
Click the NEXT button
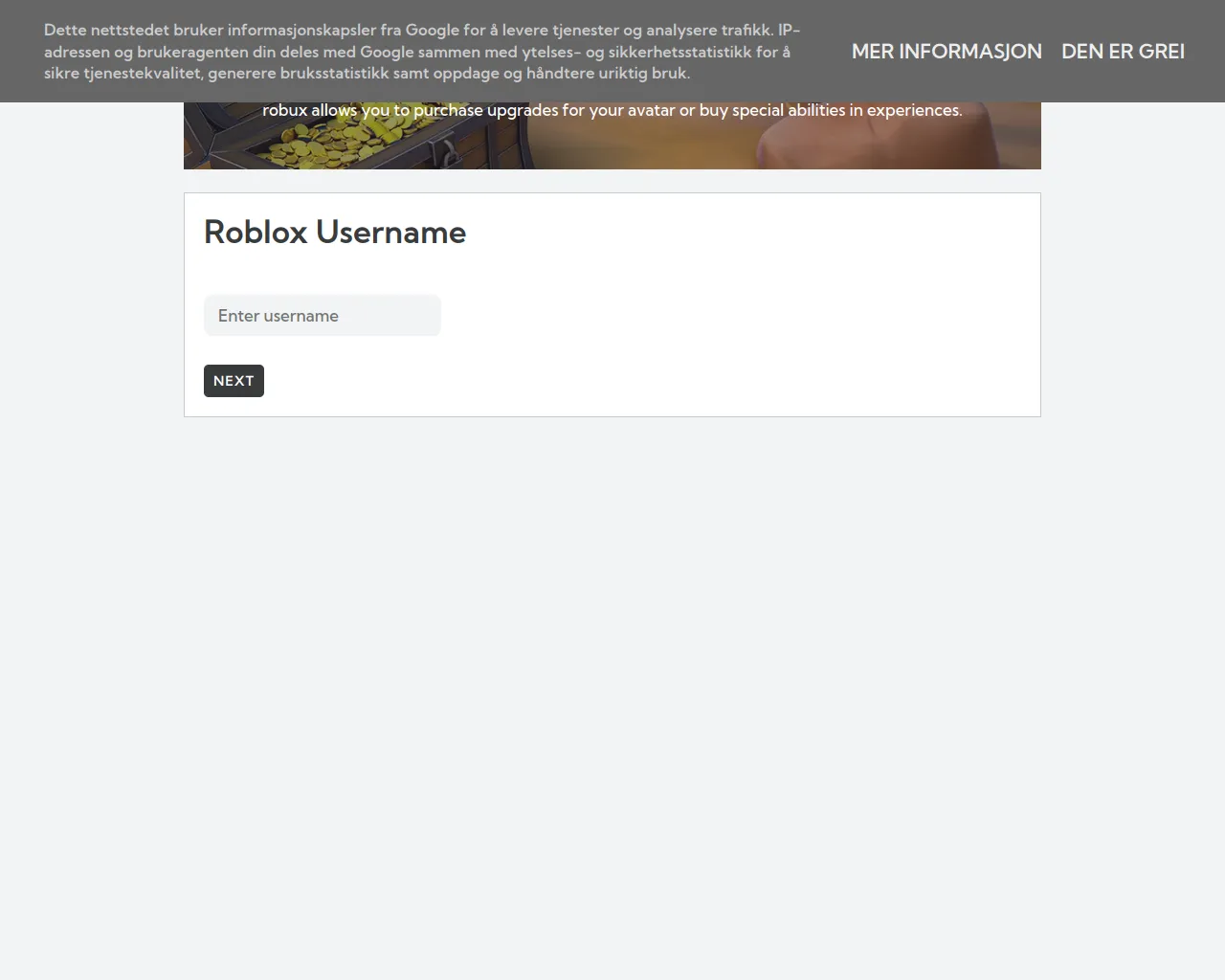click(234, 381)
